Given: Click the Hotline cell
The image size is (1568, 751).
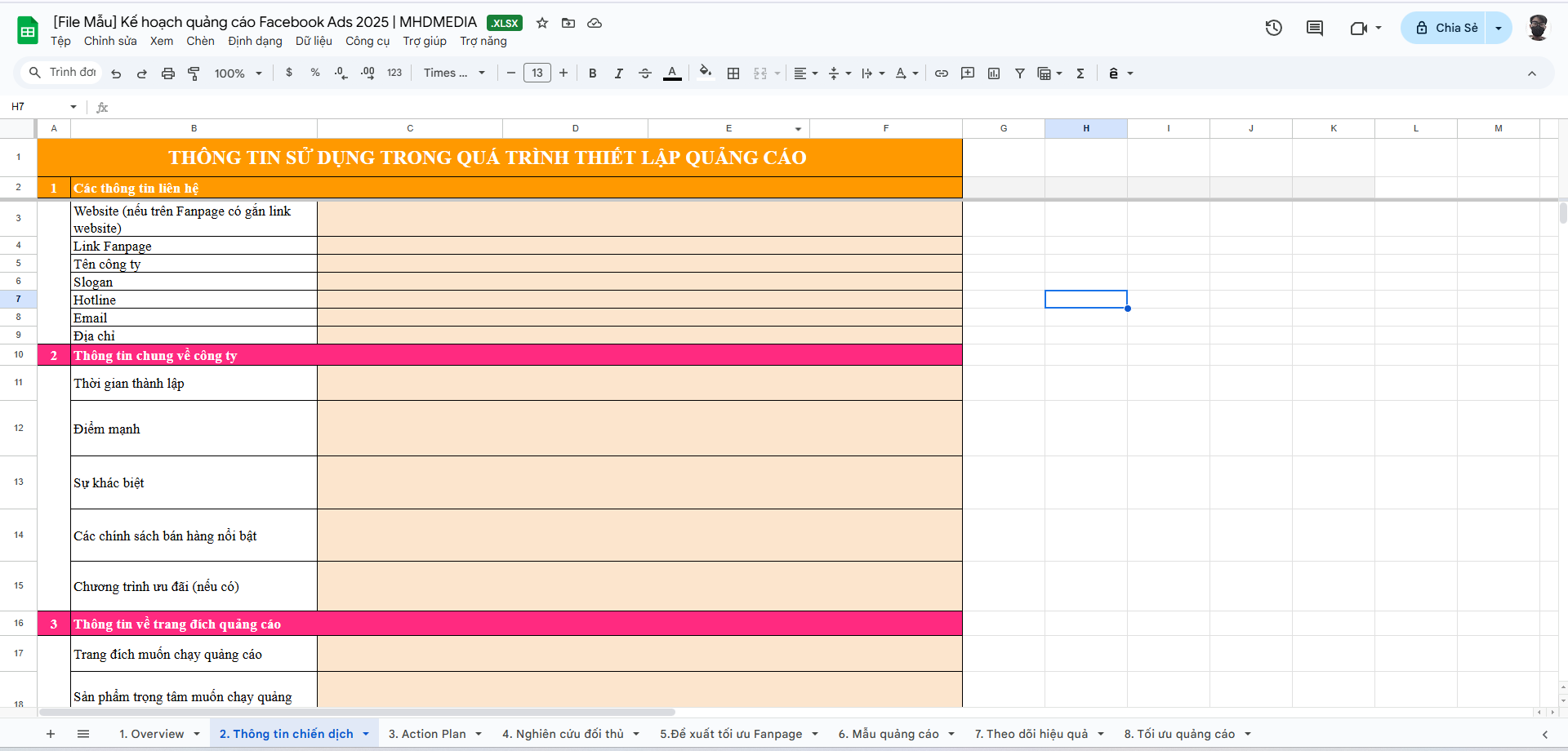Looking at the screenshot, I should pos(194,300).
